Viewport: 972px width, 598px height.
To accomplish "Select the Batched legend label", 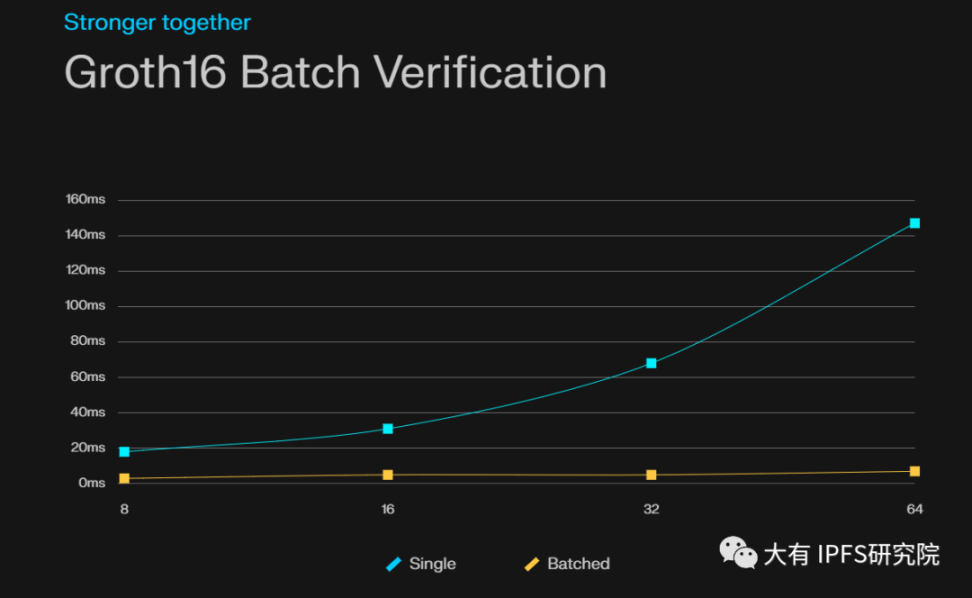I will pyautogui.click(x=578, y=564).
